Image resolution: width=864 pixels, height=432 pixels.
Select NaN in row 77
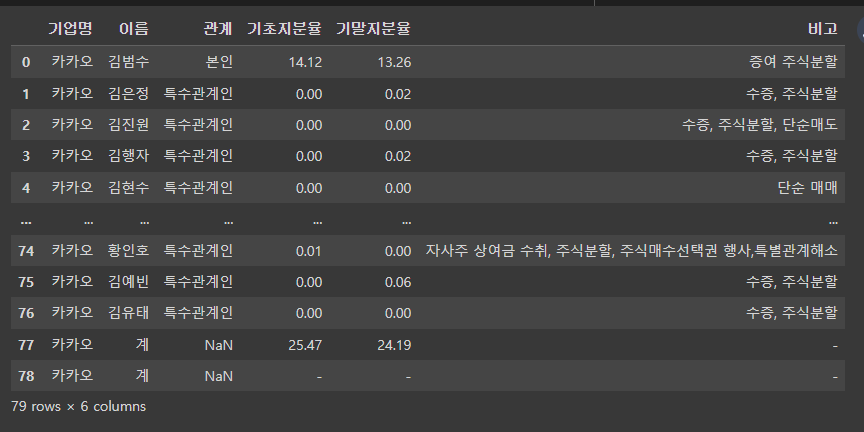[219, 345]
